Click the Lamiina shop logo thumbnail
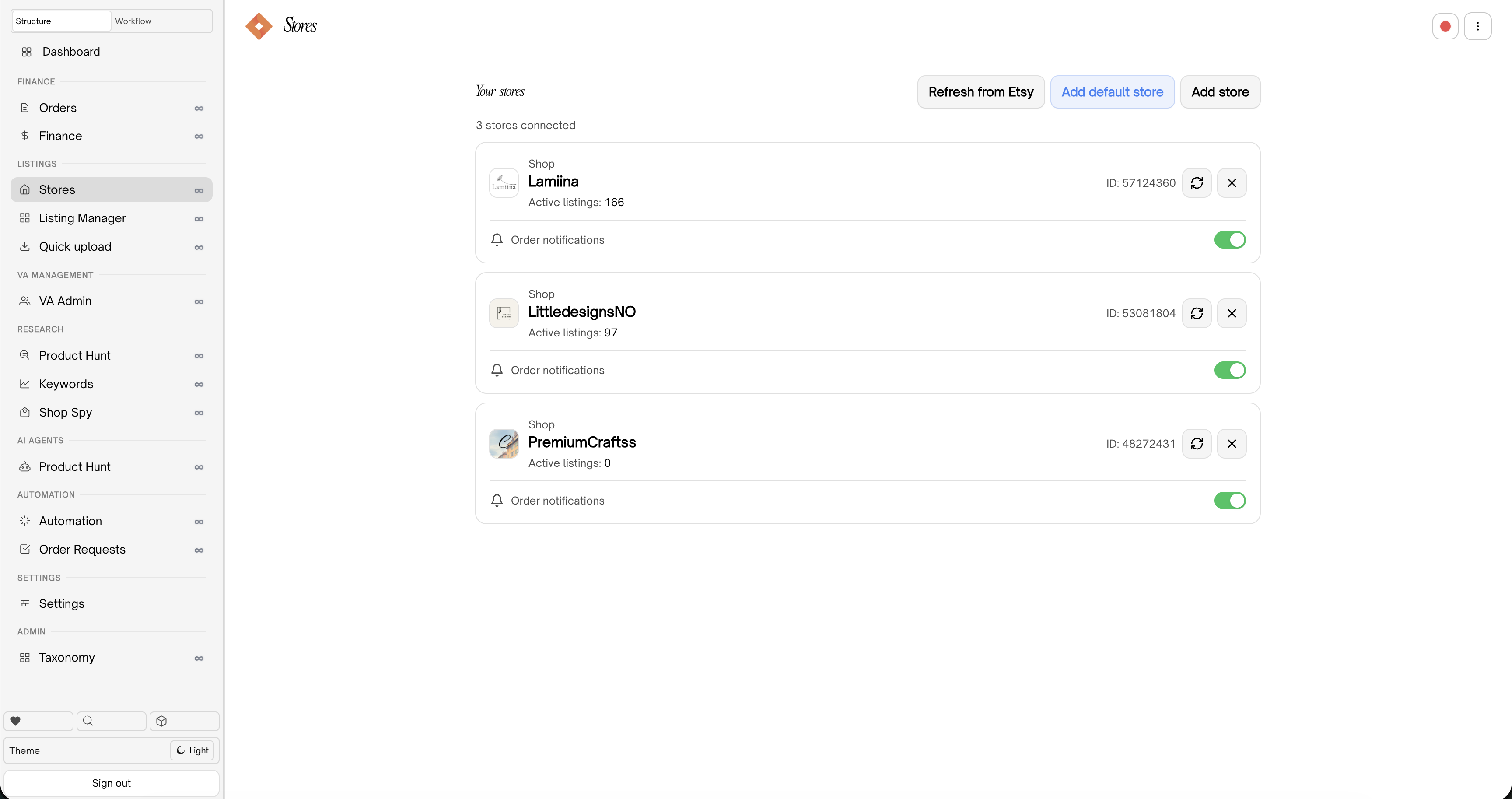 (x=504, y=182)
